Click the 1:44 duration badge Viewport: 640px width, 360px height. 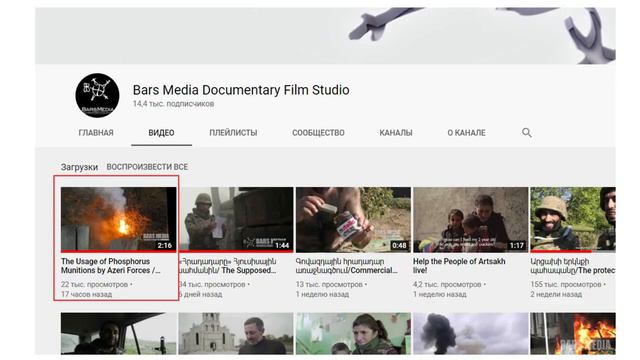[282, 246]
